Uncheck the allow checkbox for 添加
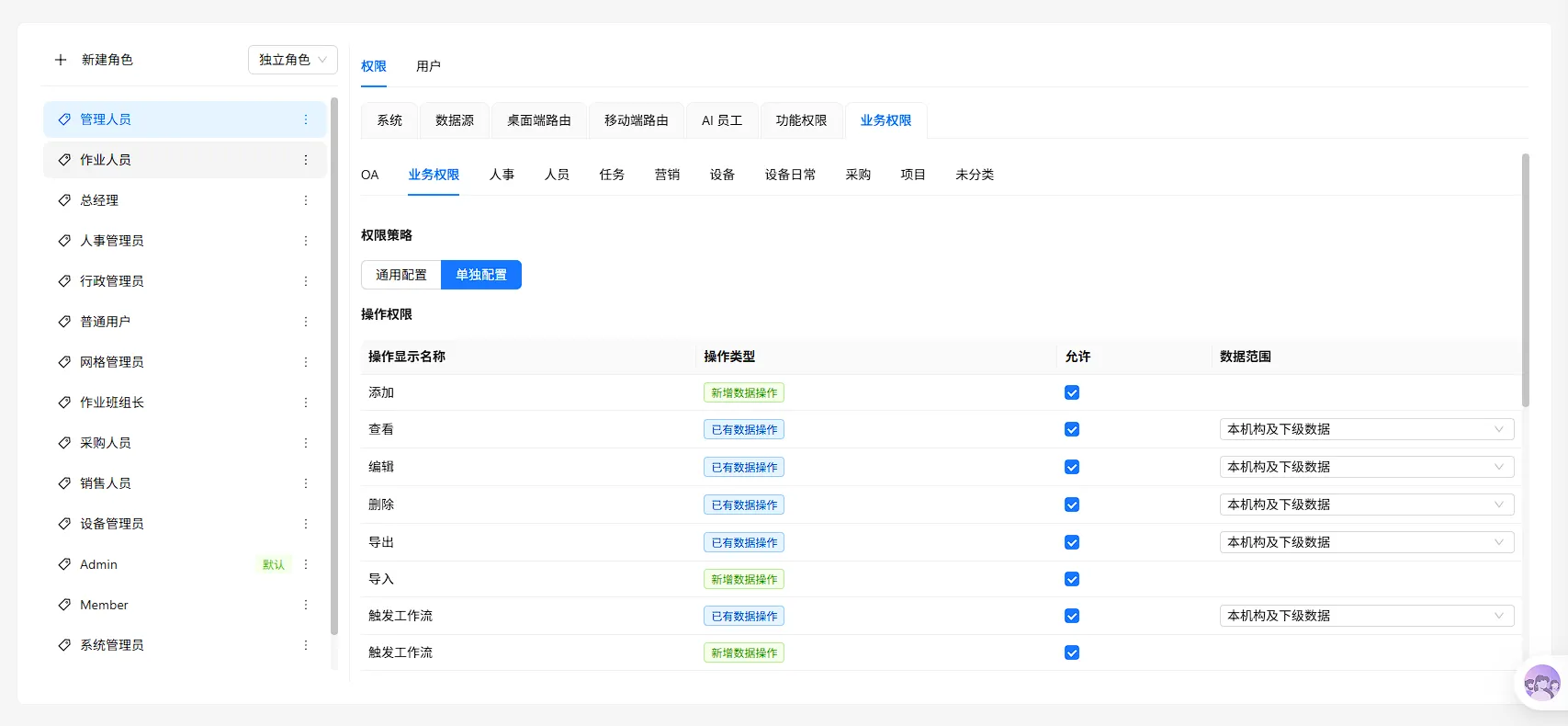Image resolution: width=1568 pixels, height=726 pixels. (x=1072, y=392)
